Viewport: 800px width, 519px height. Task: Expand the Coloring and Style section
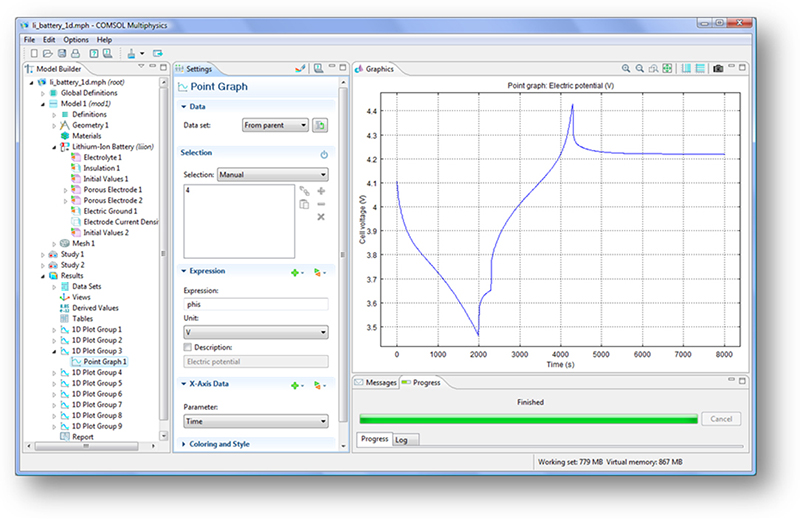coord(219,444)
